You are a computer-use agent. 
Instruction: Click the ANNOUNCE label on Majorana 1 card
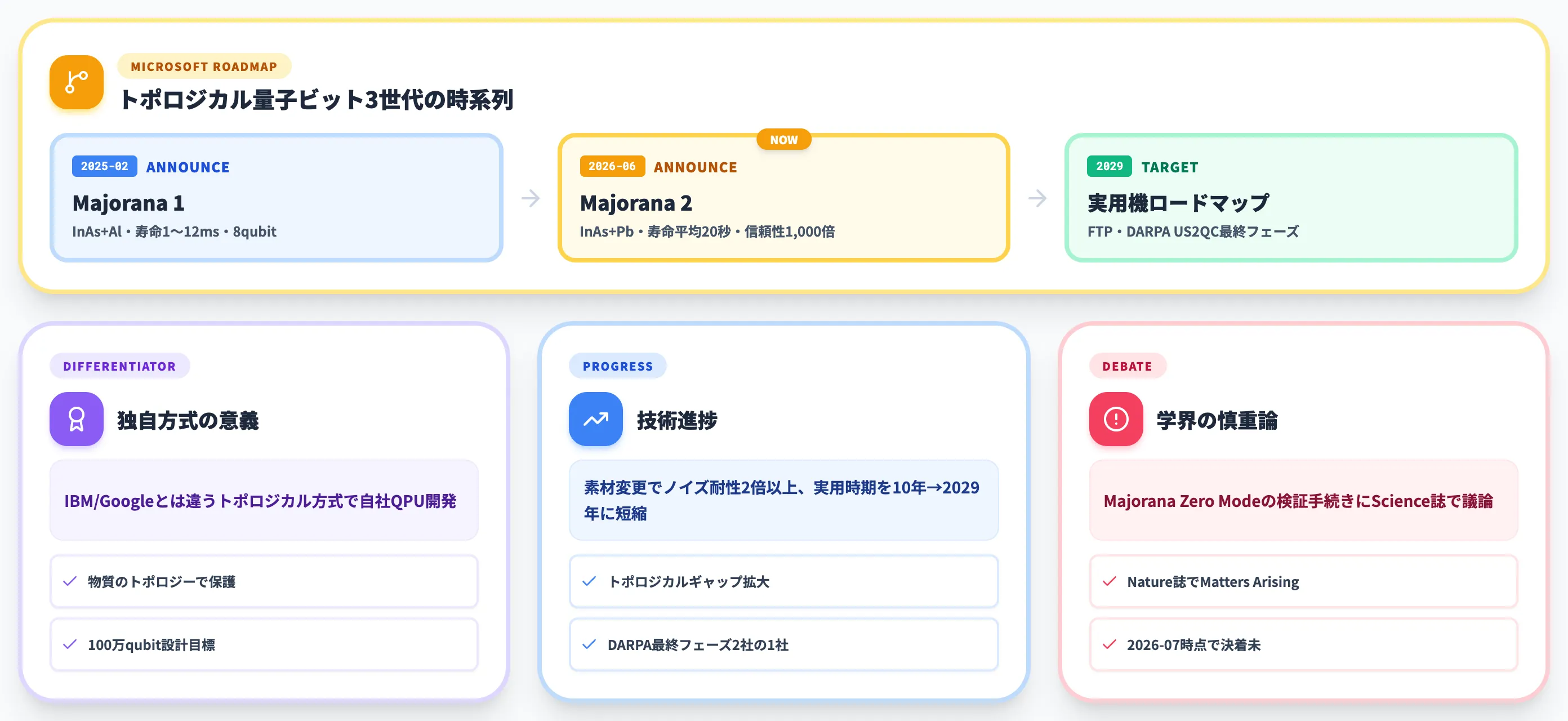(188, 167)
